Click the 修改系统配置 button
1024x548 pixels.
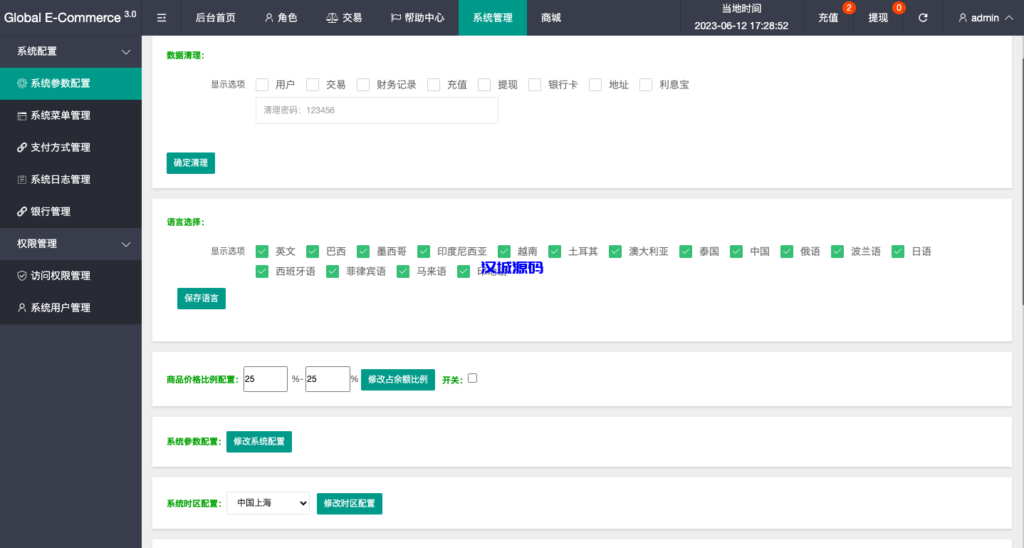point(259,442)
